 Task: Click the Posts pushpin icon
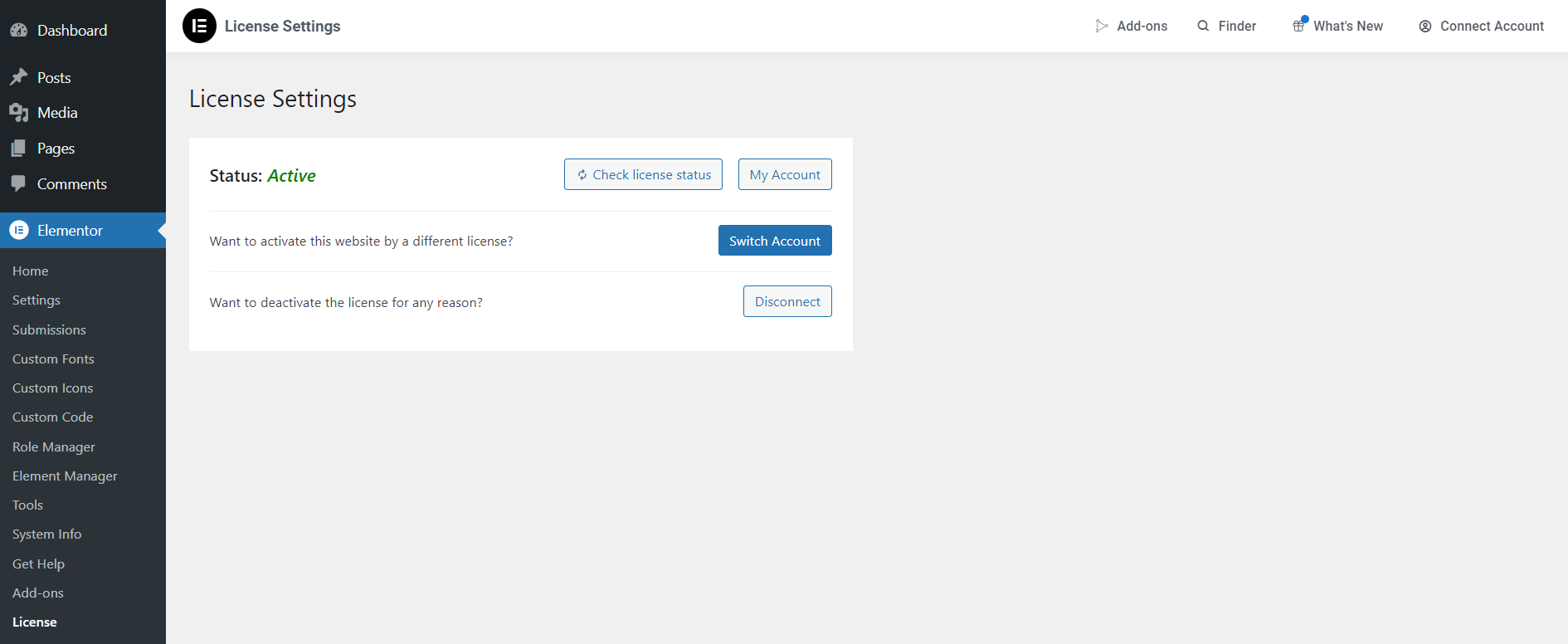[18, 77]
